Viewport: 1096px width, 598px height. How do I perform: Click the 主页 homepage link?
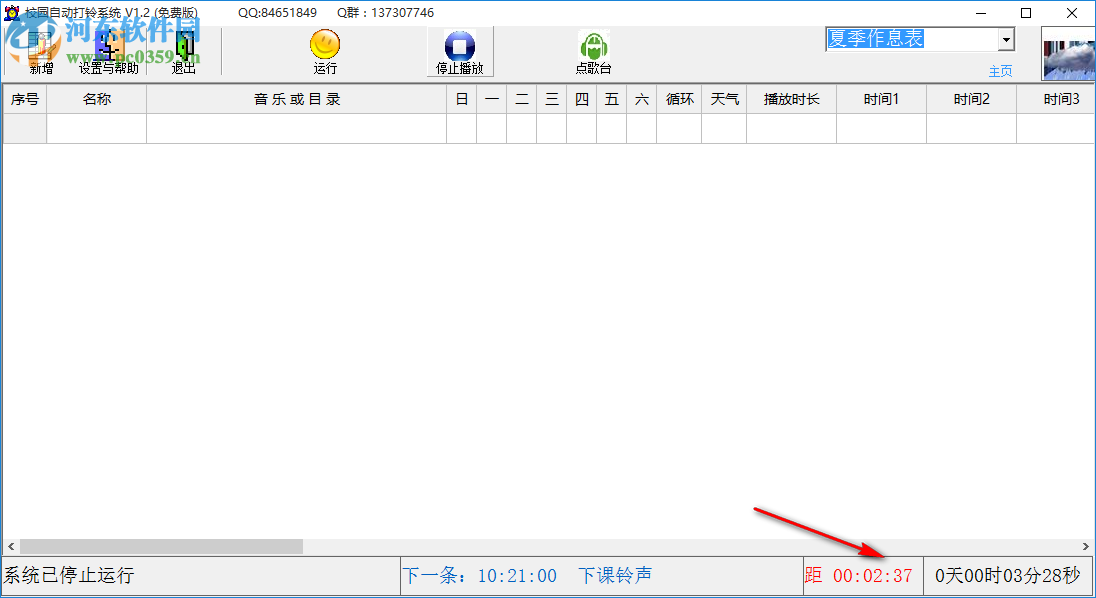[x=998, y=71]
